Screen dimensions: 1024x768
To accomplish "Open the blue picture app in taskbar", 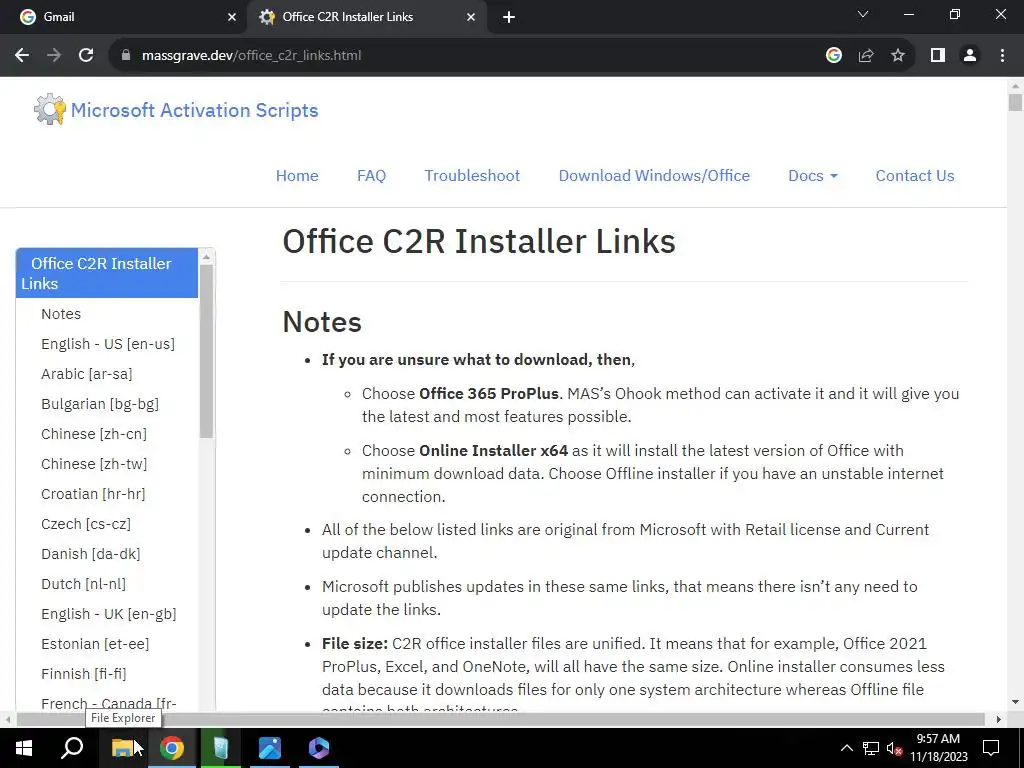I will click(x=270, y=748).
